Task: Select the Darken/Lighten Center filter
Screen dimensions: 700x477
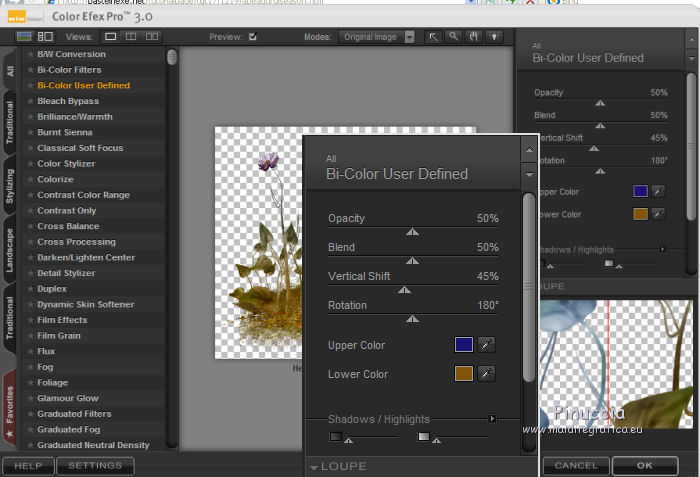Action: (x=94, y=258)
